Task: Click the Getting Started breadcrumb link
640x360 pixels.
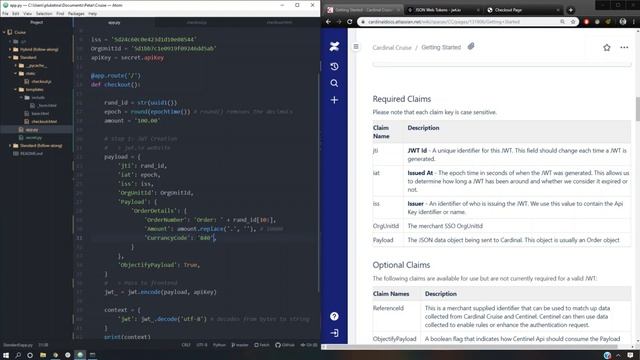Action: (x=441, y=47)
